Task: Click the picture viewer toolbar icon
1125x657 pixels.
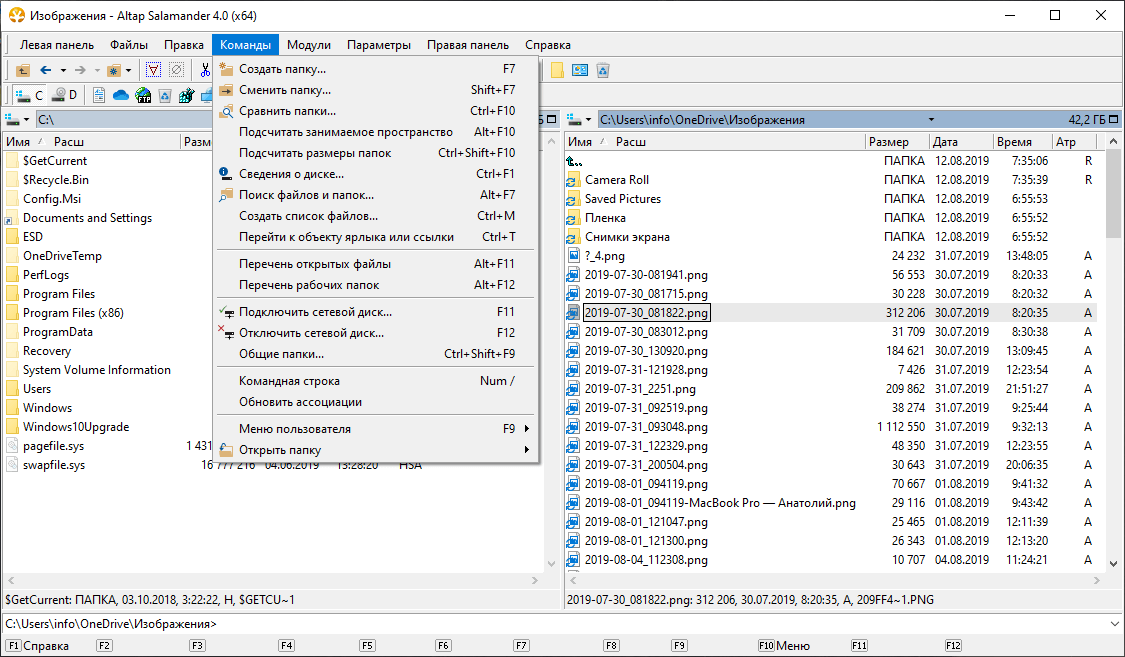Action: [580, 70]
